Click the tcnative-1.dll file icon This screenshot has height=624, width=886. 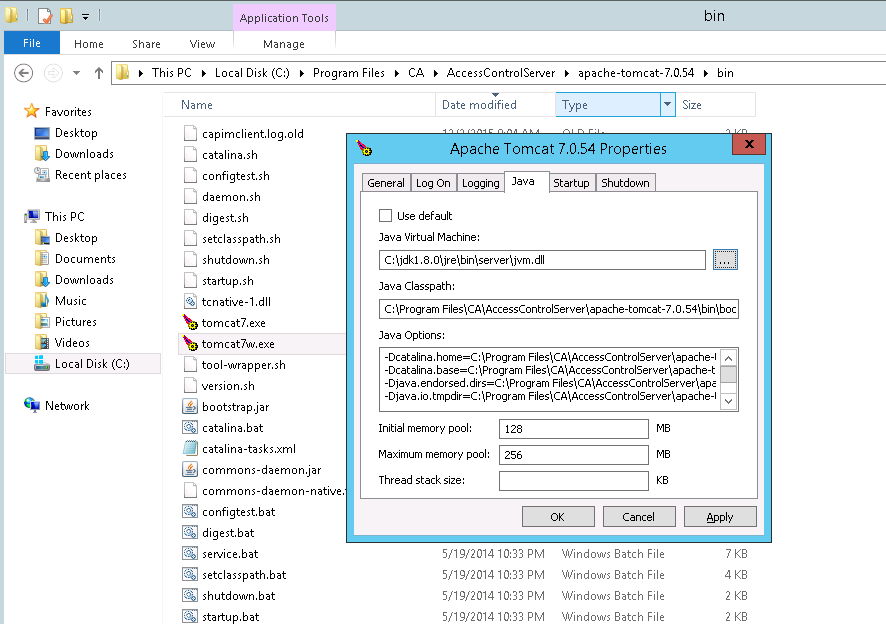click(190, 302)
